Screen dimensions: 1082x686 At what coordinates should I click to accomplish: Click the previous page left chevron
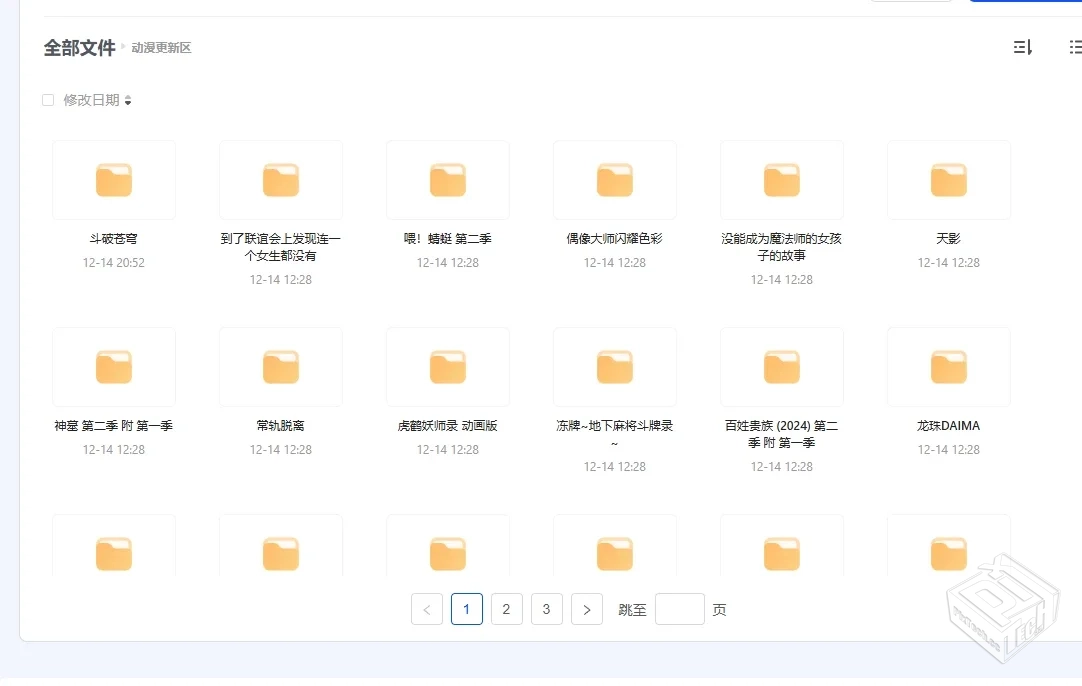pyautogui.click(x=427, y=608)
